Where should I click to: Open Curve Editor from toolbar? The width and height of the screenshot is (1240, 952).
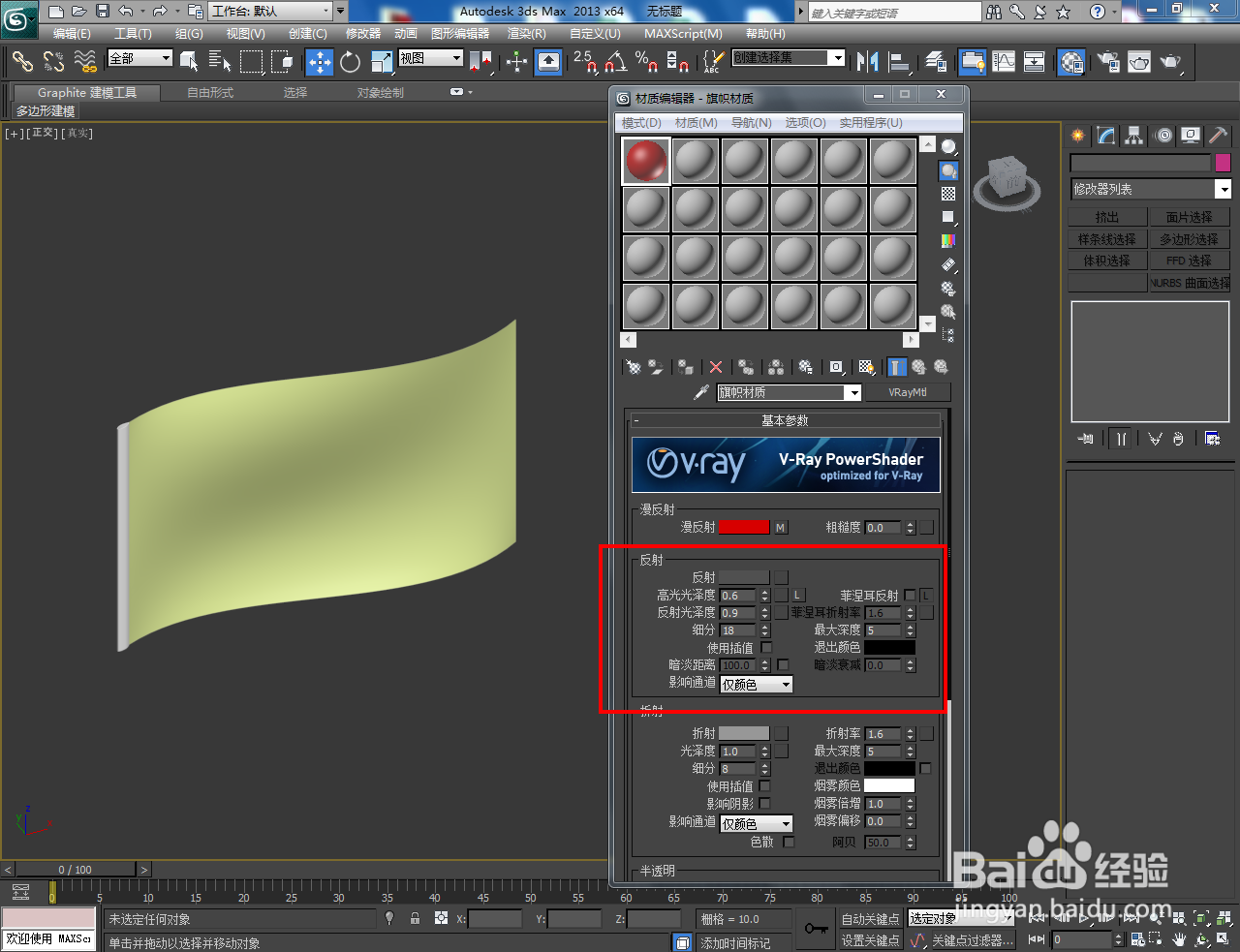pyautogui.click(x=1004, y=62)
